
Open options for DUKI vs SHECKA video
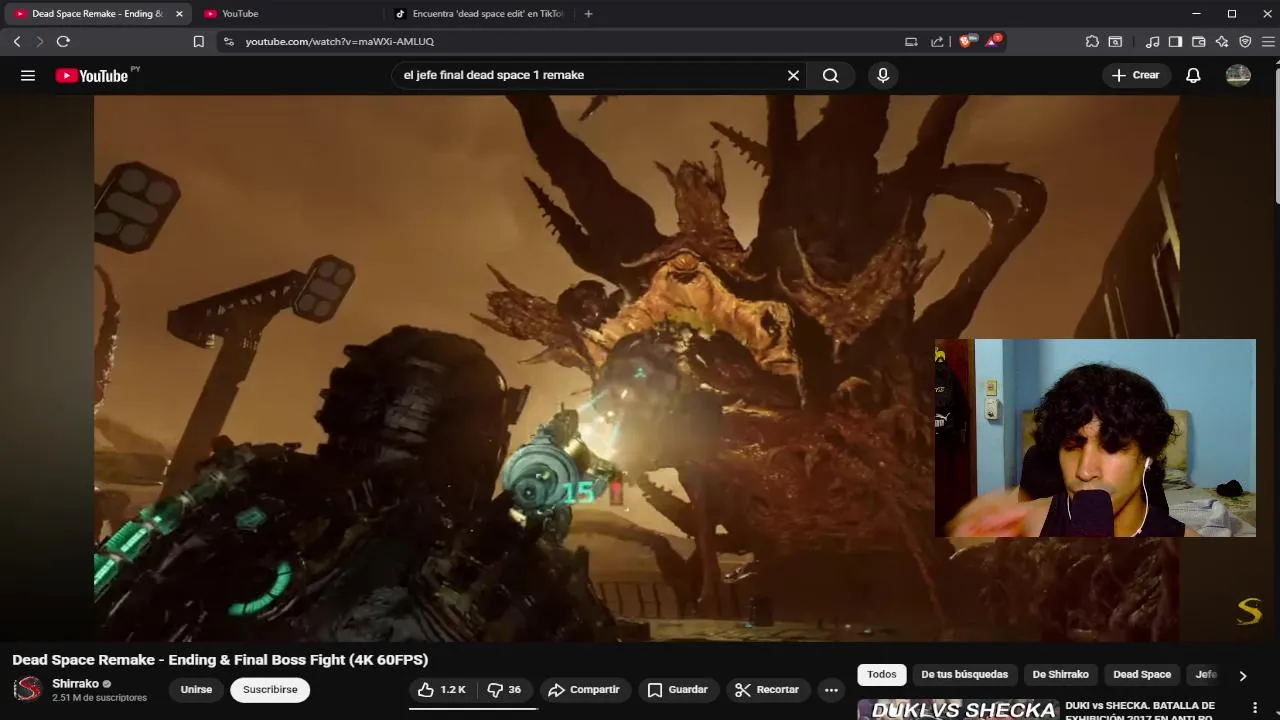pyautogui.click(x=1255, y=708)
